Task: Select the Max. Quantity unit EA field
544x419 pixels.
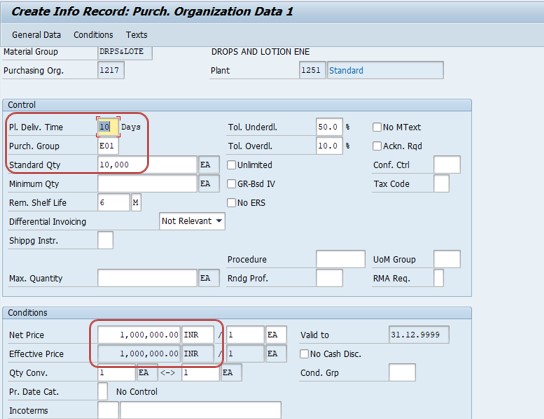Action: click(209, 278)
